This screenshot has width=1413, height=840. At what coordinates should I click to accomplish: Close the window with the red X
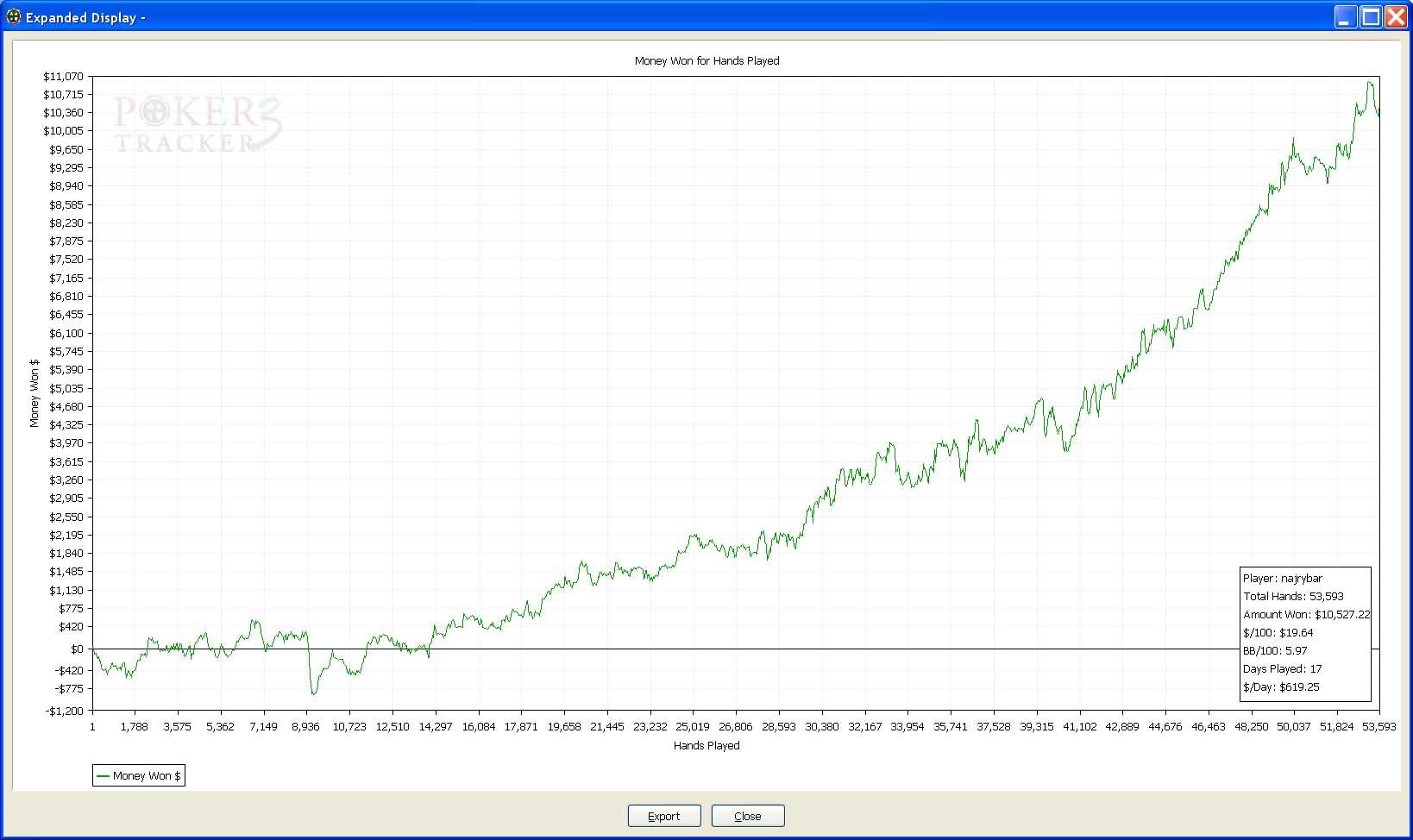click(x=1396, y=16)
